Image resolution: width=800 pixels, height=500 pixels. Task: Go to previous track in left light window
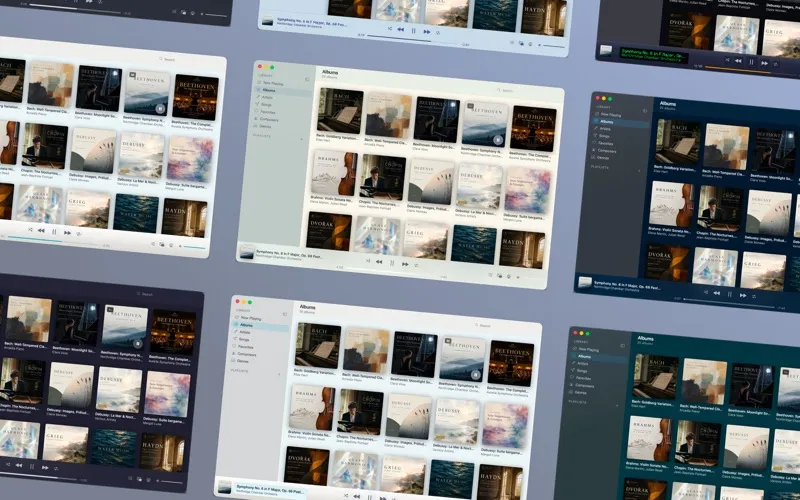(41, 231)
